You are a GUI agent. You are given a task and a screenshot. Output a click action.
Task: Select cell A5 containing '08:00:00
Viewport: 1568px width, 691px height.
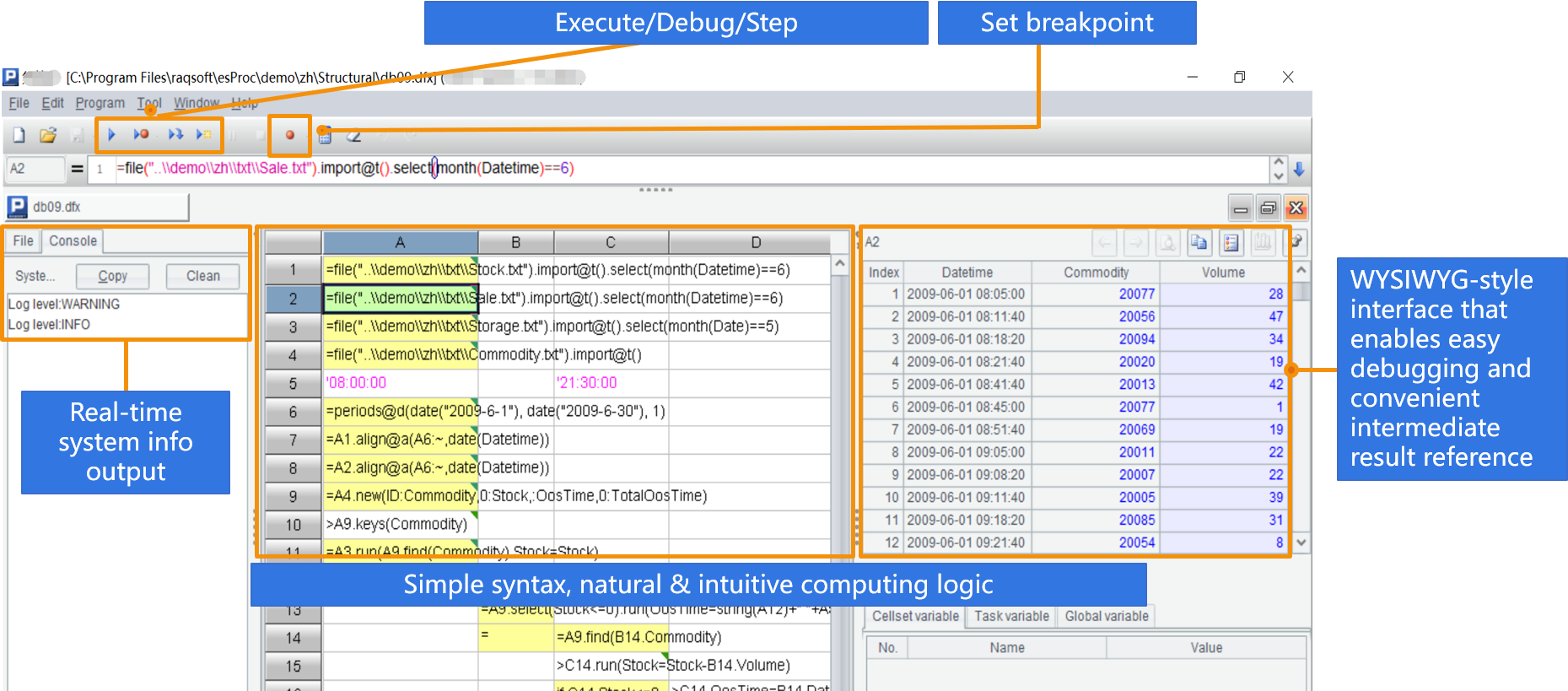pyautogui.click(x=400, y=383)
